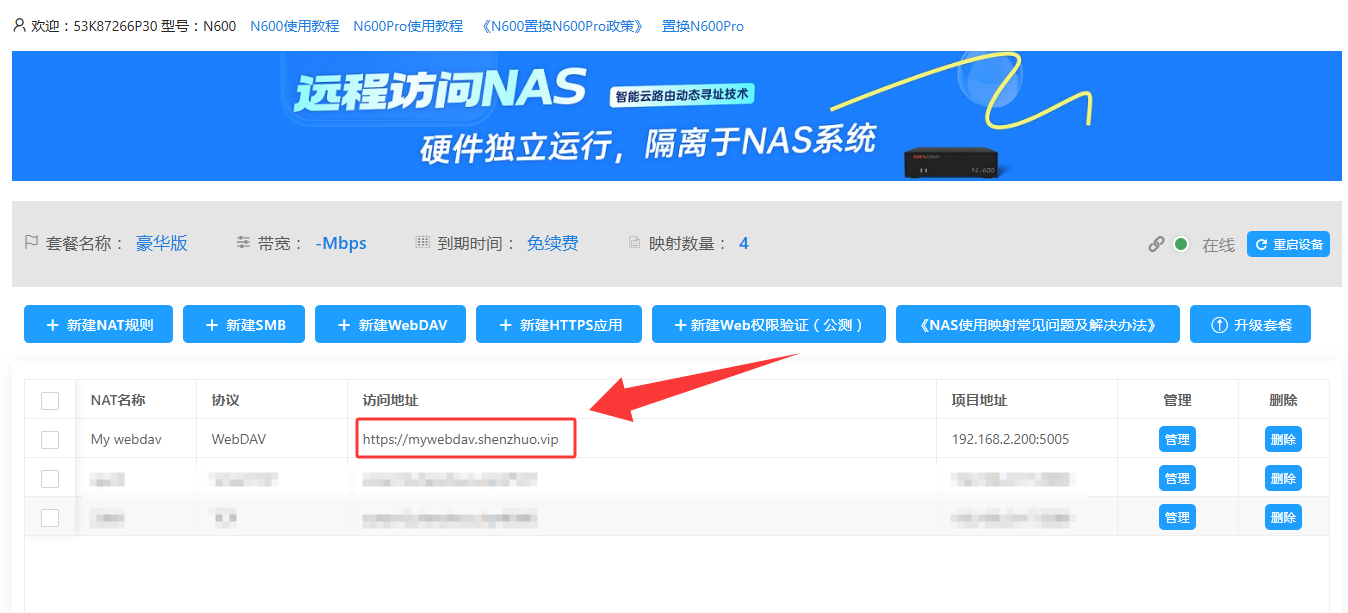1348x613 pixels.
Task: Check the box for My webdav row
Action: (x=50, y=440)
